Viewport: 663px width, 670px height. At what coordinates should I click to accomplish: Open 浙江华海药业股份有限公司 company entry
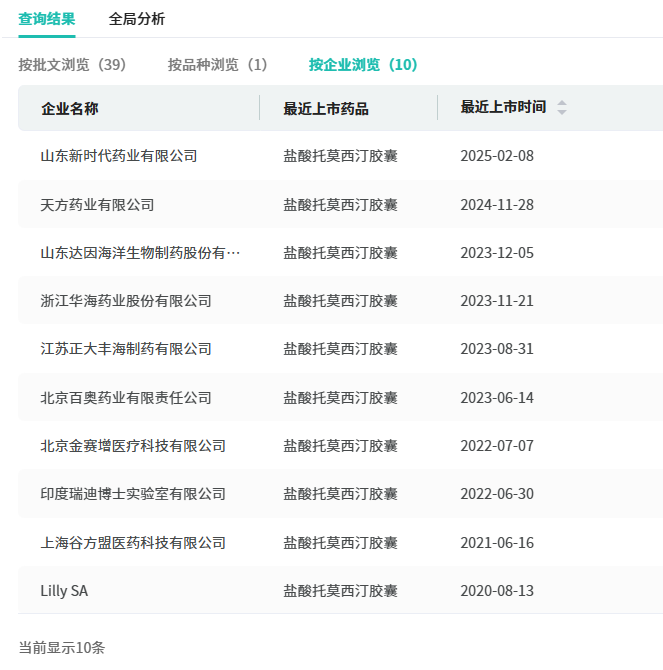tap(126, 301)
